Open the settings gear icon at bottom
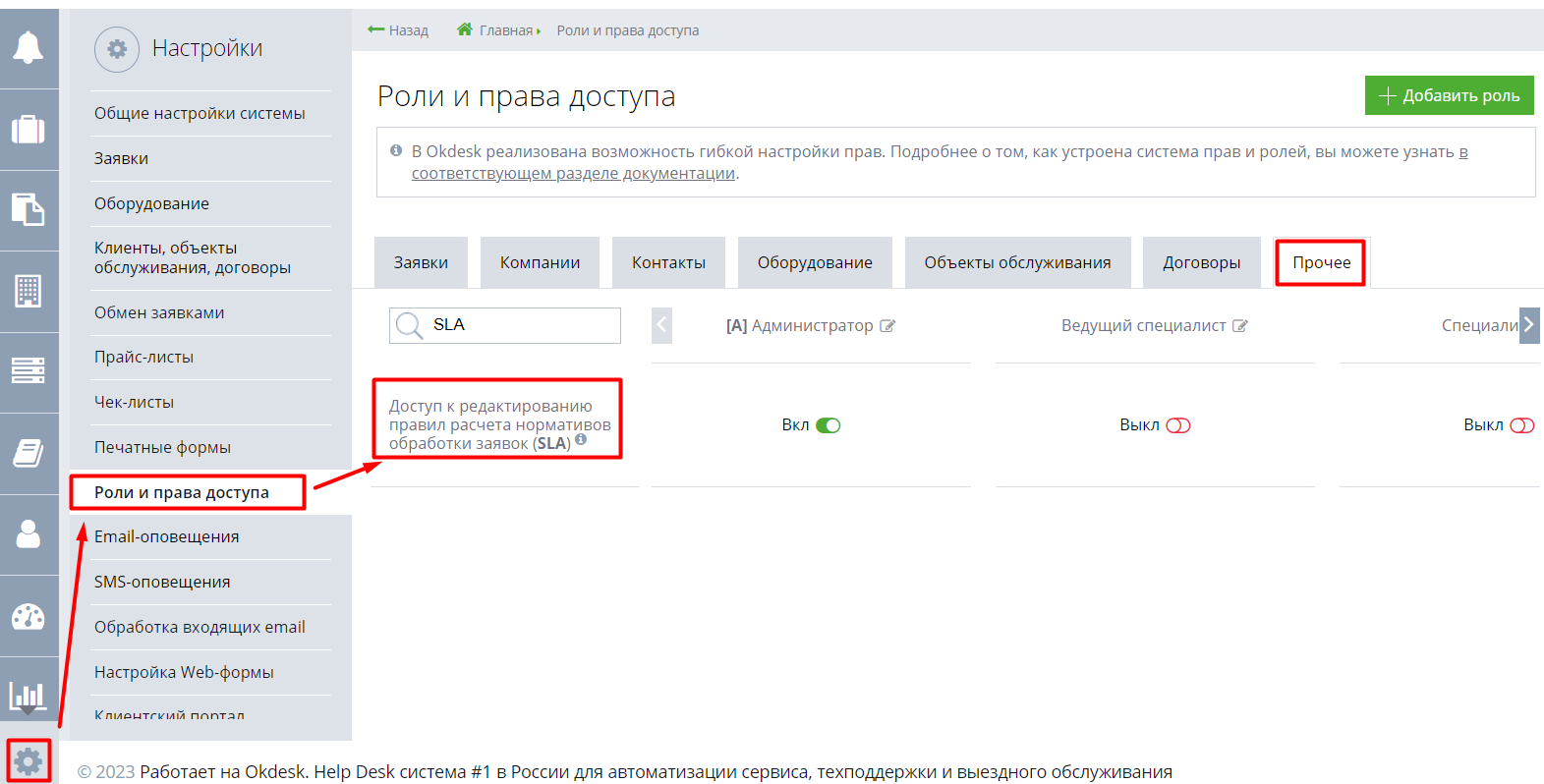 pyautogui.click(x=29, y=760)
